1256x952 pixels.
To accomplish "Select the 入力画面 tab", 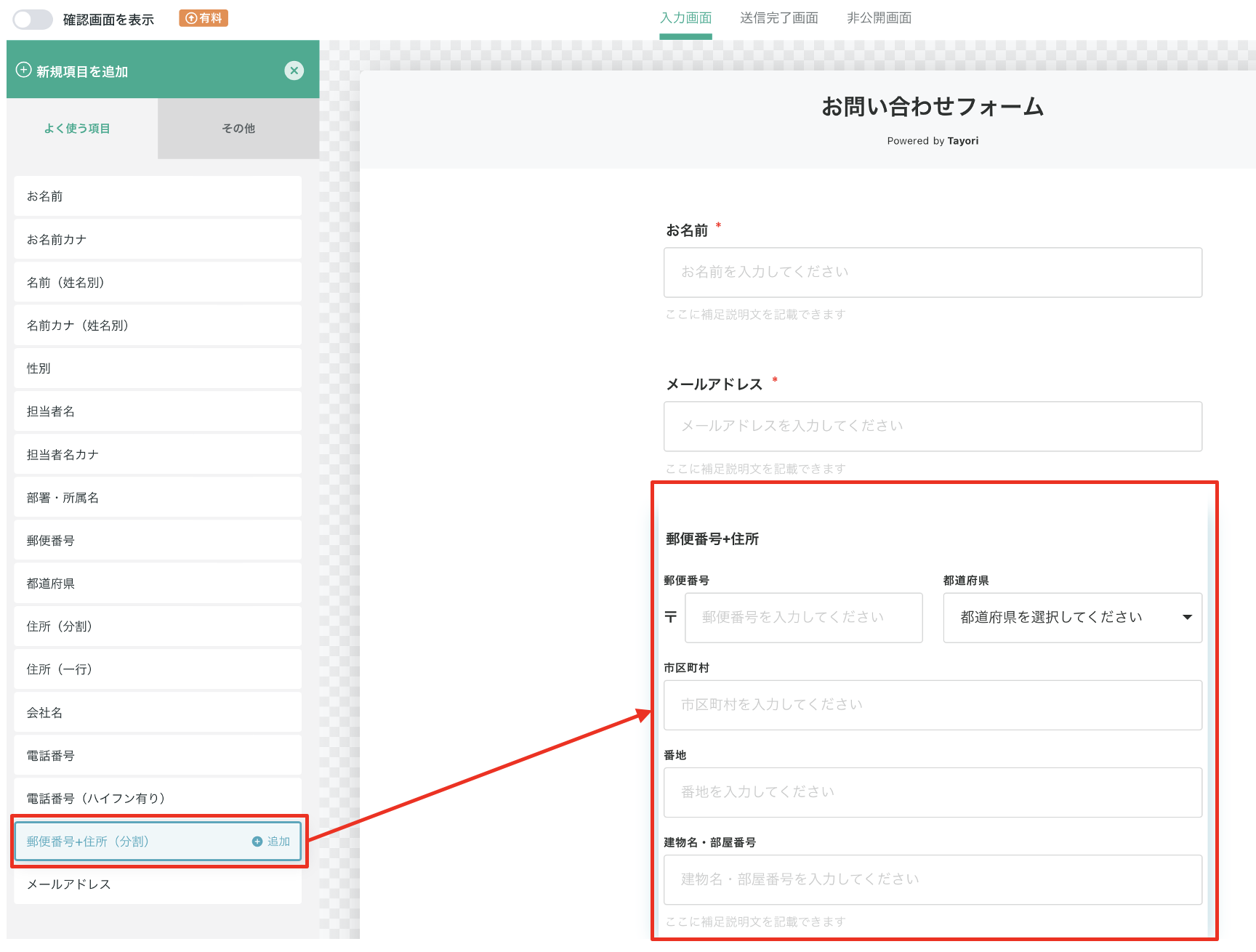I will (685, 18).
